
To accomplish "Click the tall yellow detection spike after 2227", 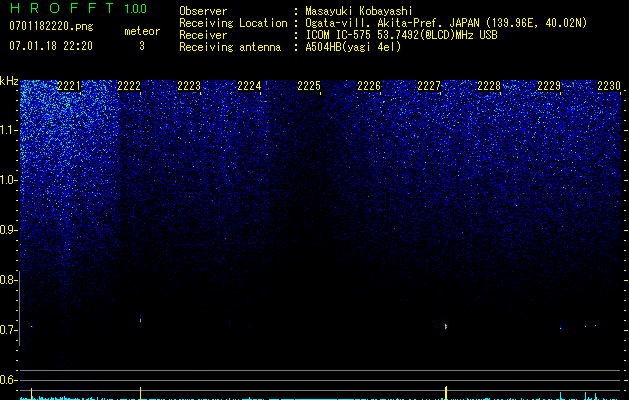I will point(446,392).
